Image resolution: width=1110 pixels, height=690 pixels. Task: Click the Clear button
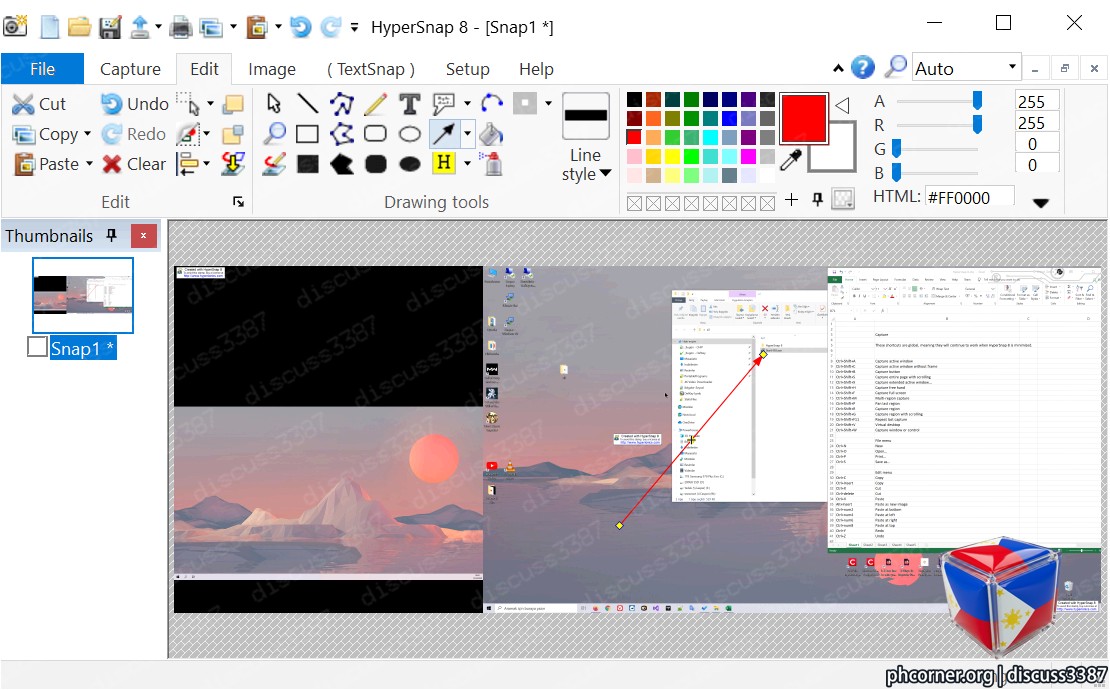tap(133, 163)
